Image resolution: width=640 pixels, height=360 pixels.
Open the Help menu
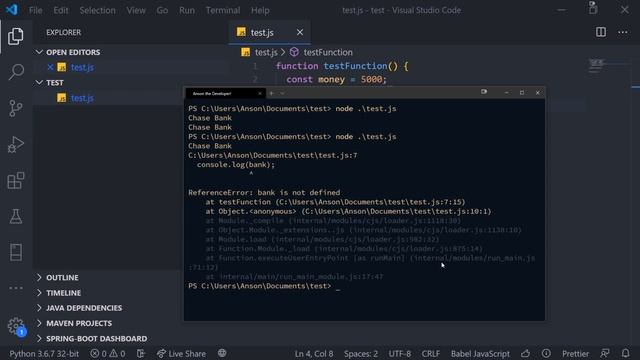(260, 10)
